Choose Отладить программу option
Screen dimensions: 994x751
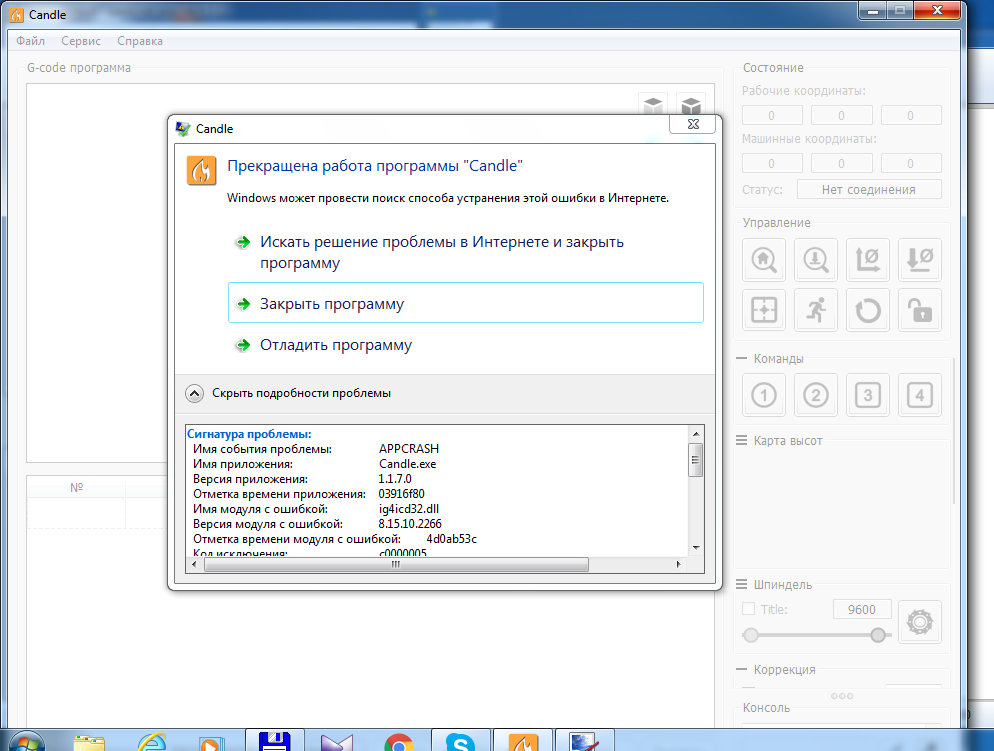(x=465, y=345)
